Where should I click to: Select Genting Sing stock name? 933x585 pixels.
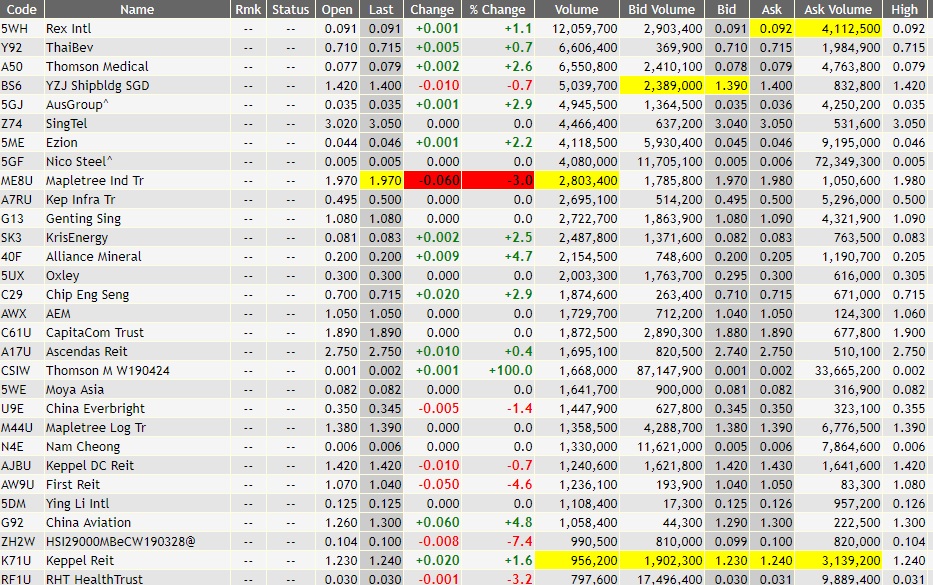[83, 218]
